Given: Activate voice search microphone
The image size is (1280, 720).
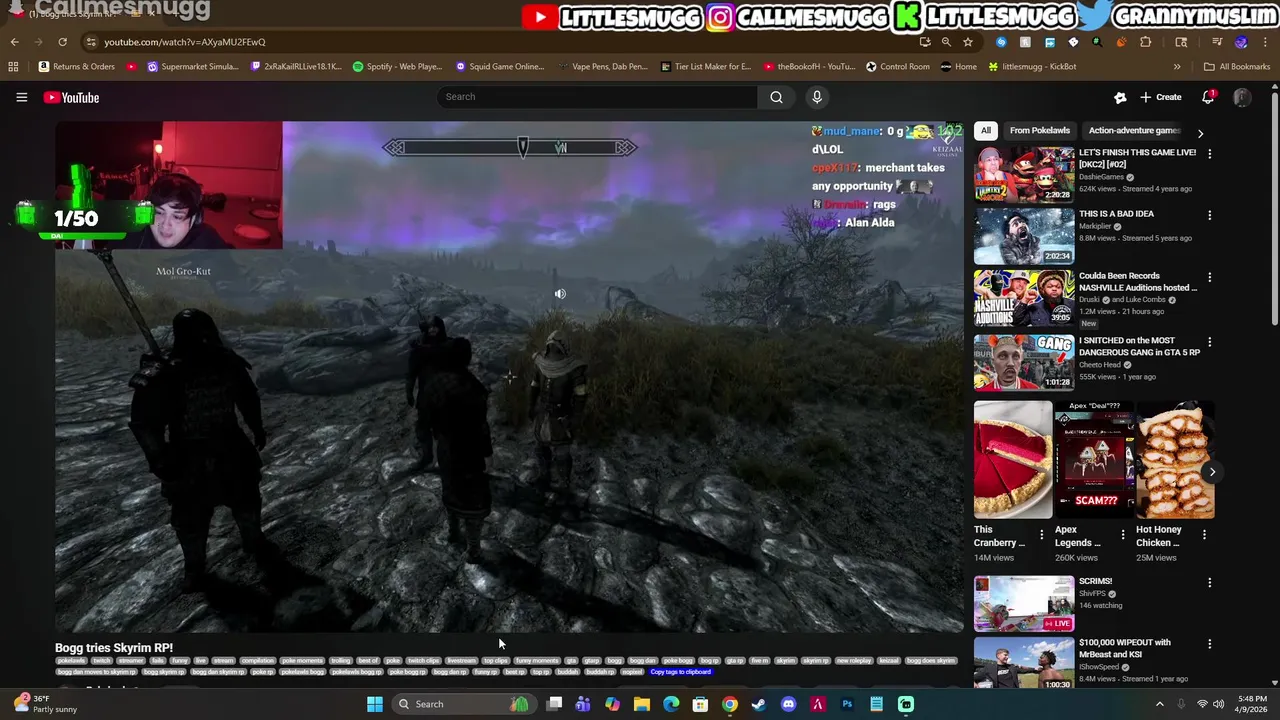Looking at the screenshot, I should coord(817,97).
